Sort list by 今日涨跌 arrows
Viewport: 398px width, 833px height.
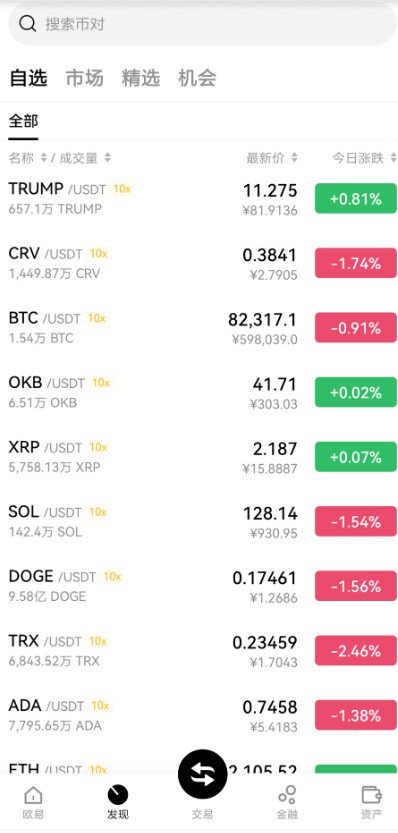393,158
